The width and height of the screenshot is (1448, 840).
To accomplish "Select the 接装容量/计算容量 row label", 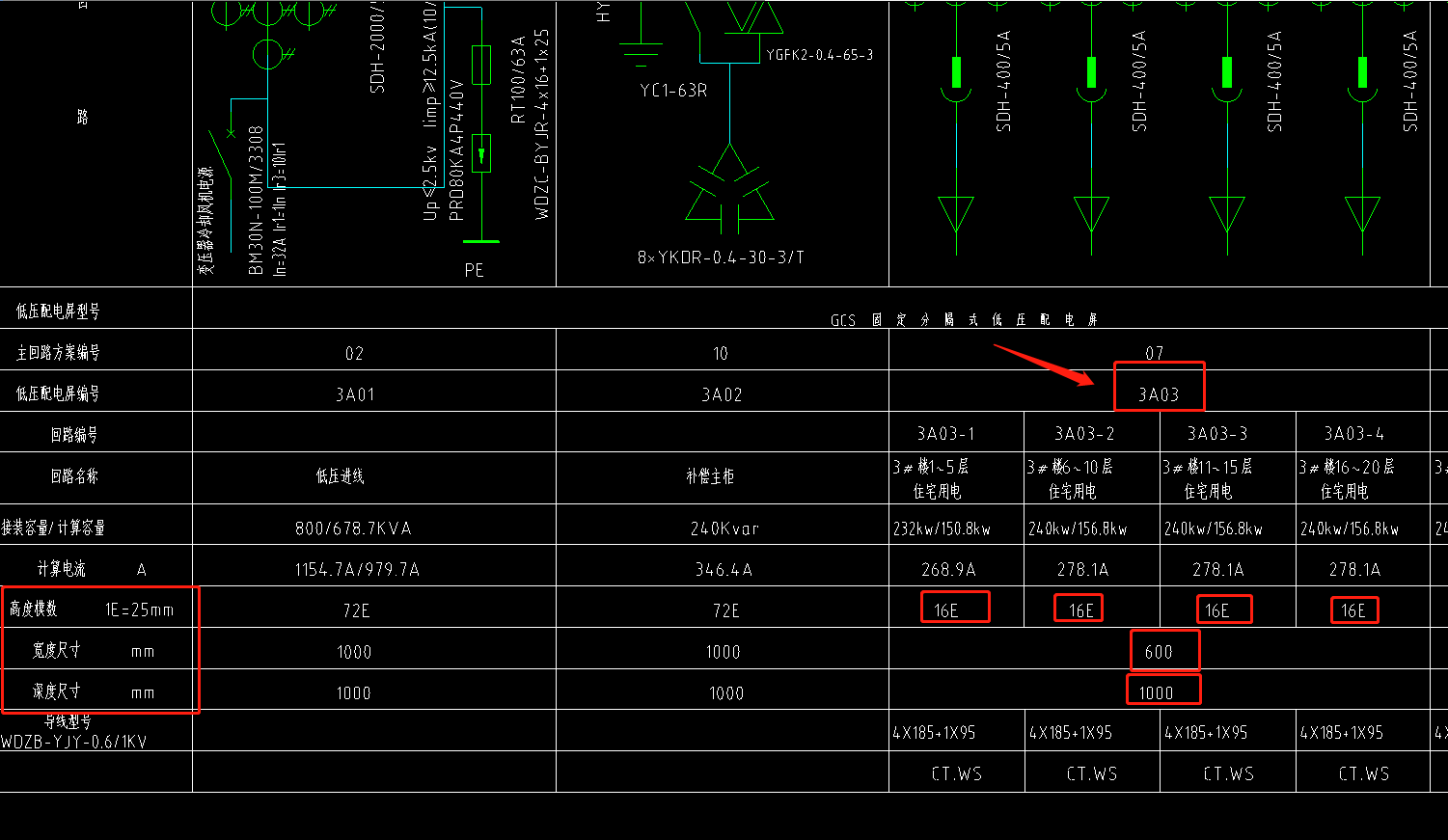I will 53,528.
